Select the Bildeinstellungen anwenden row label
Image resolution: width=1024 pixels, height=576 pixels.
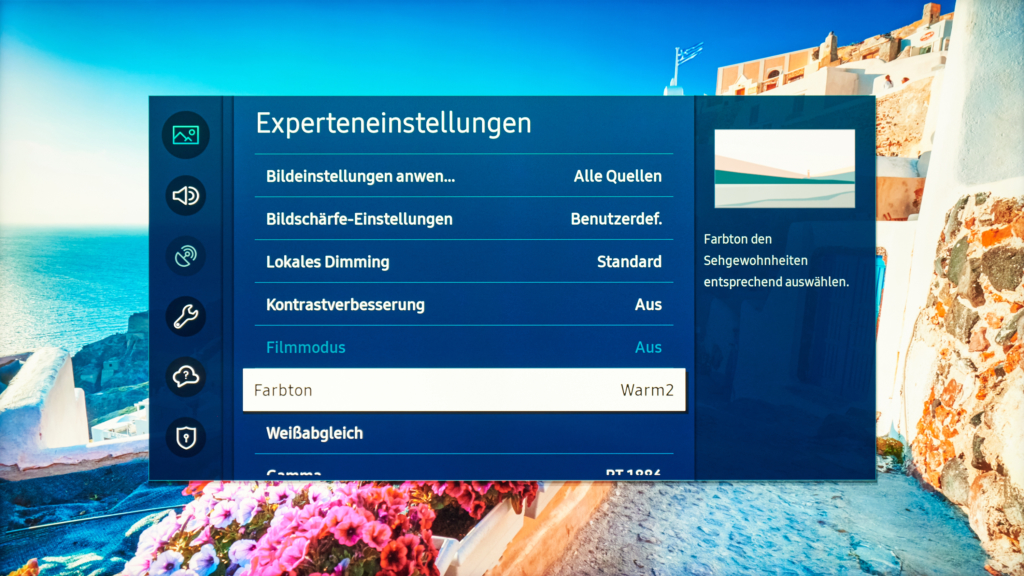click(360, 177)
